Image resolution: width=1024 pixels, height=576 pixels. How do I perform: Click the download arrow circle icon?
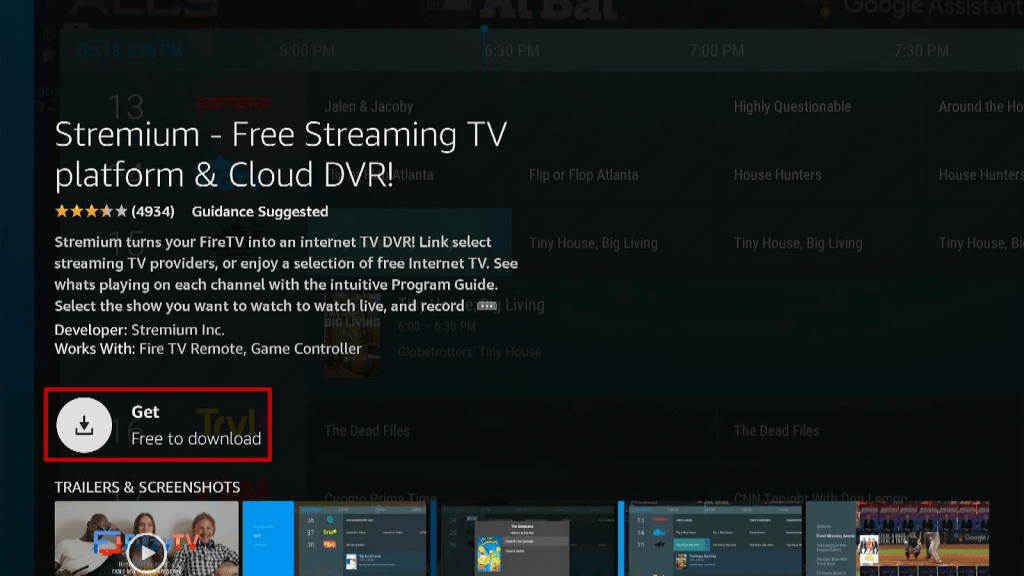click(x=84, y=425)
